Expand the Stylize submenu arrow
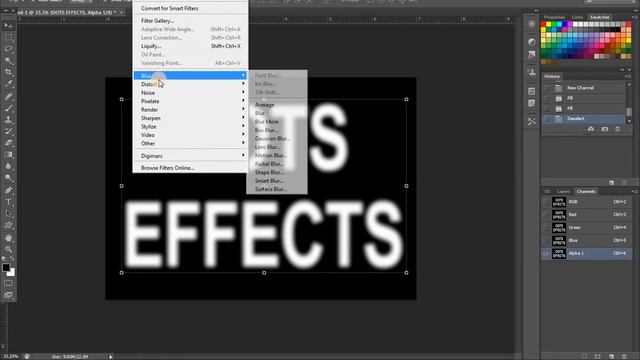 click(243, 126)
